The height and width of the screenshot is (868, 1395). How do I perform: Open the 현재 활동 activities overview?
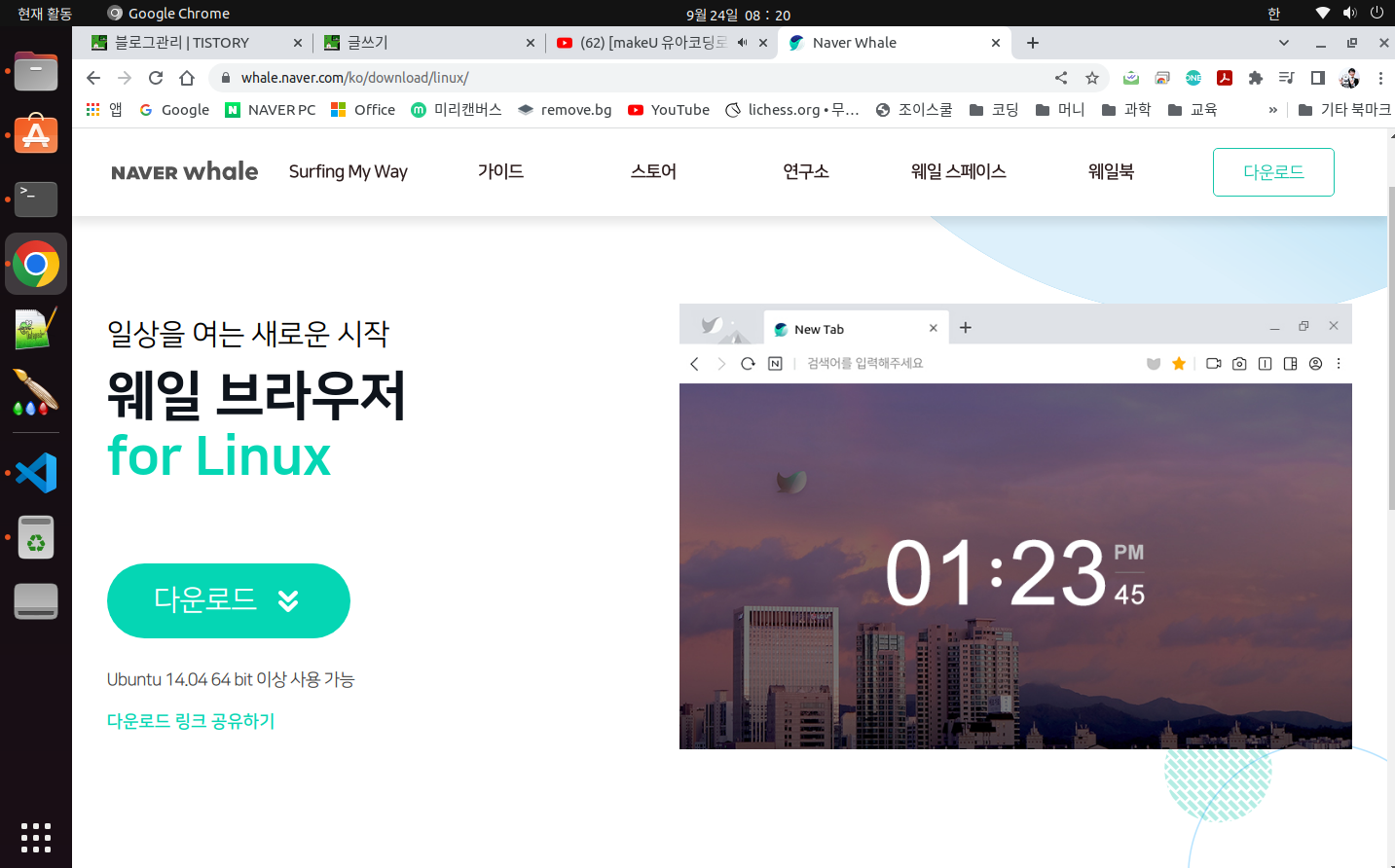pyautogui.click(x=45, y=14)
